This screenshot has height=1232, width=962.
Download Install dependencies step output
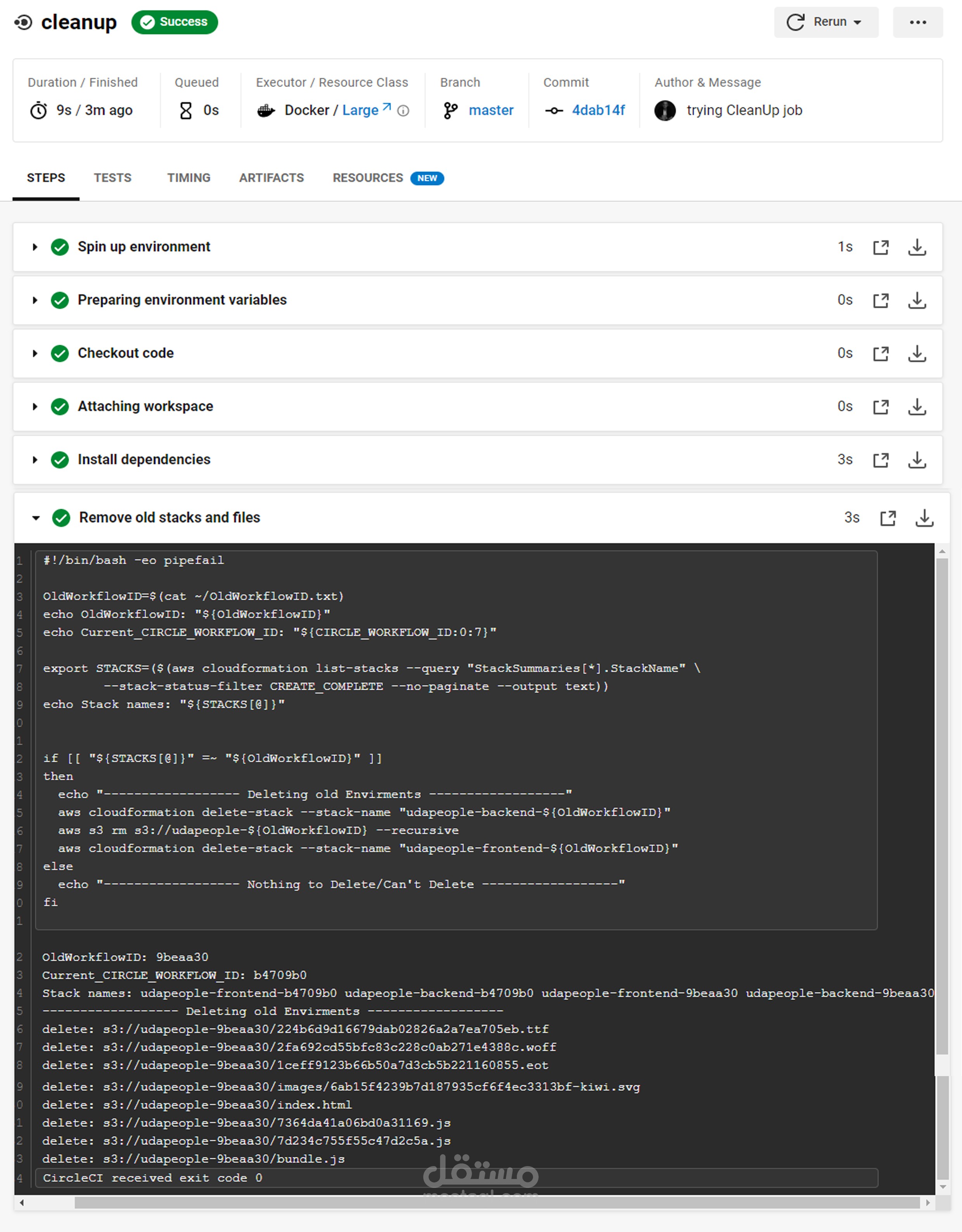[x=917, y=460]
